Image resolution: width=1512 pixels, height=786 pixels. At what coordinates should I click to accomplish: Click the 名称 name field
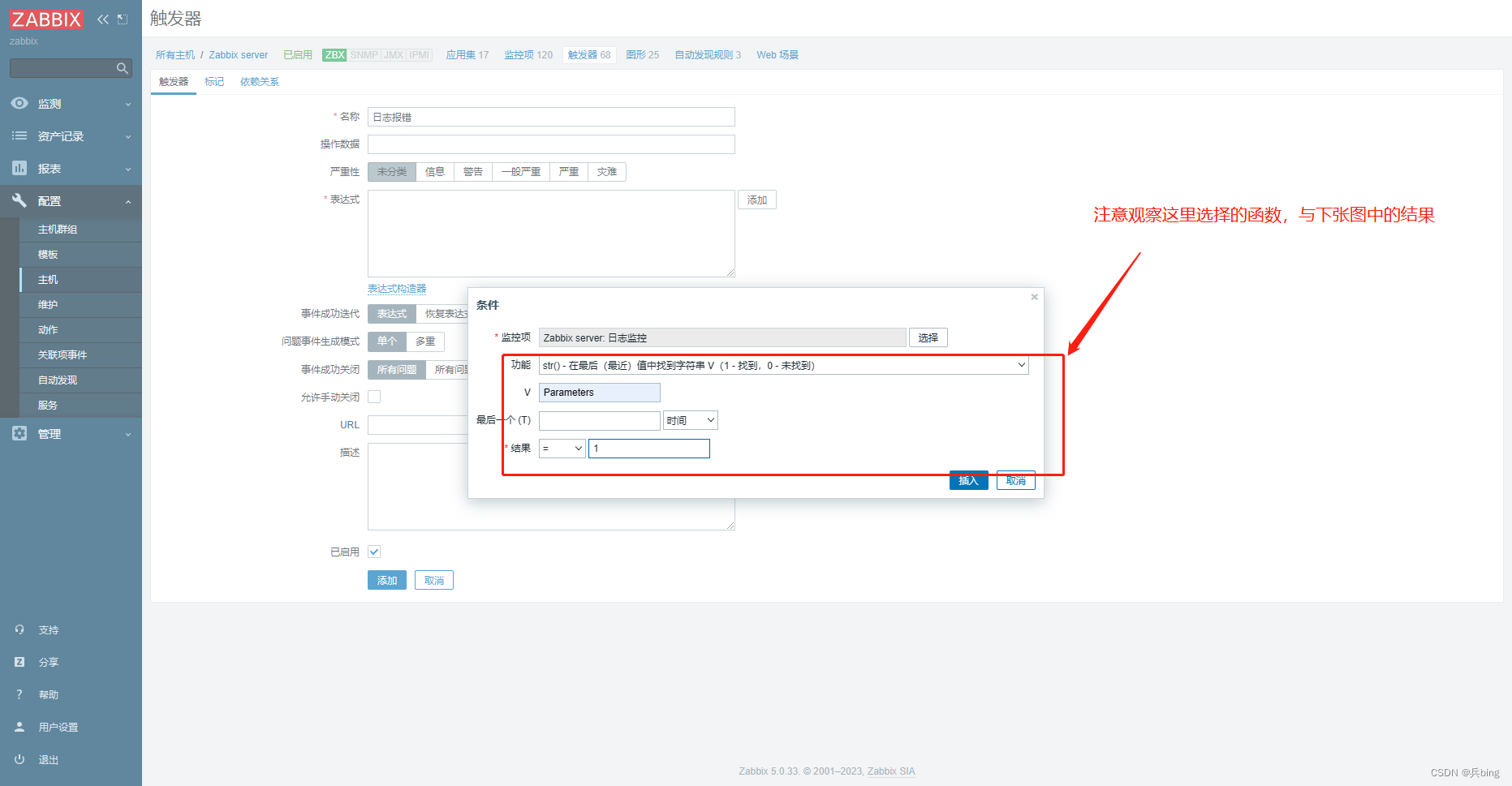pyautogui.click(x=551, y=117)
